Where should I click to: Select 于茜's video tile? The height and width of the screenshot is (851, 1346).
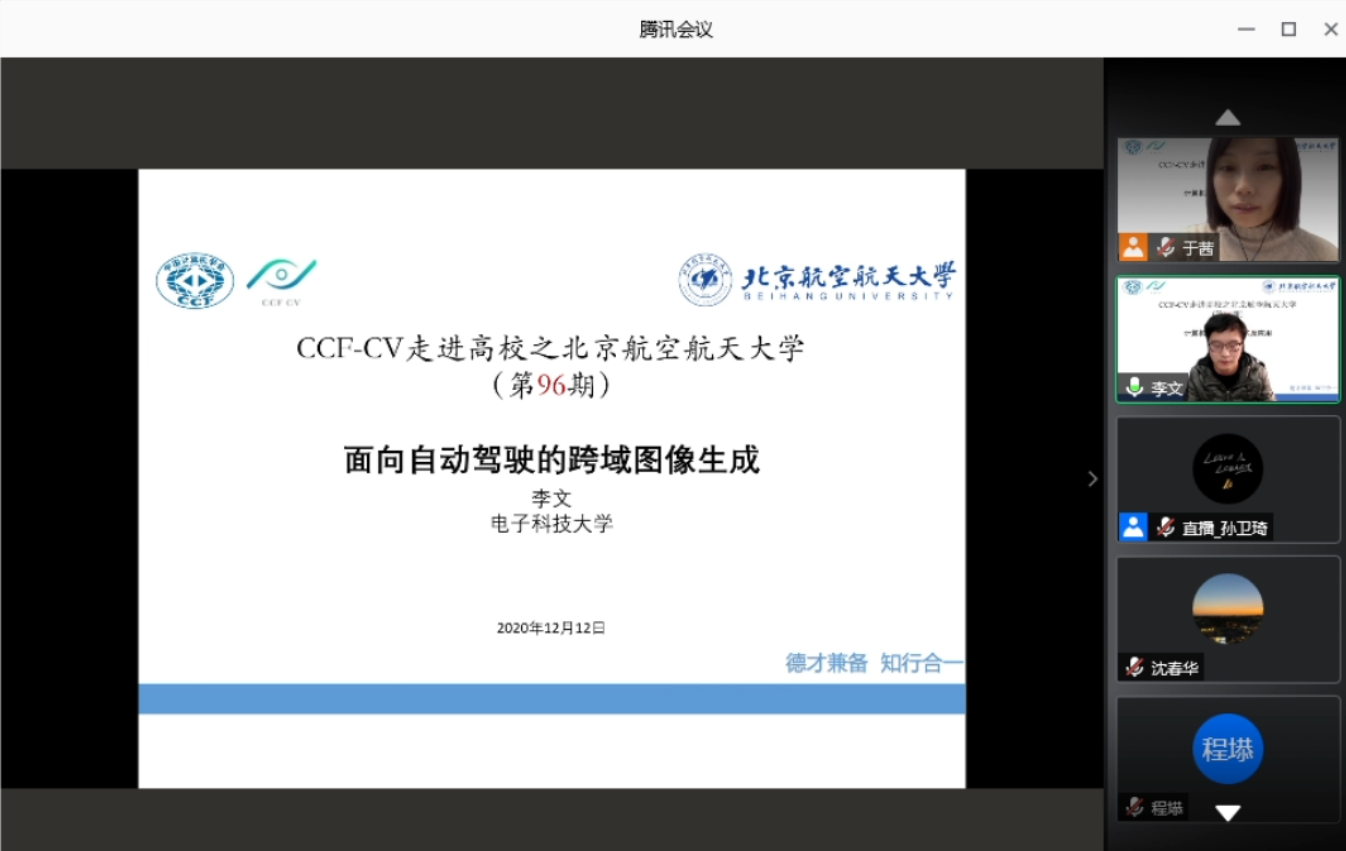click(1228, 199)
